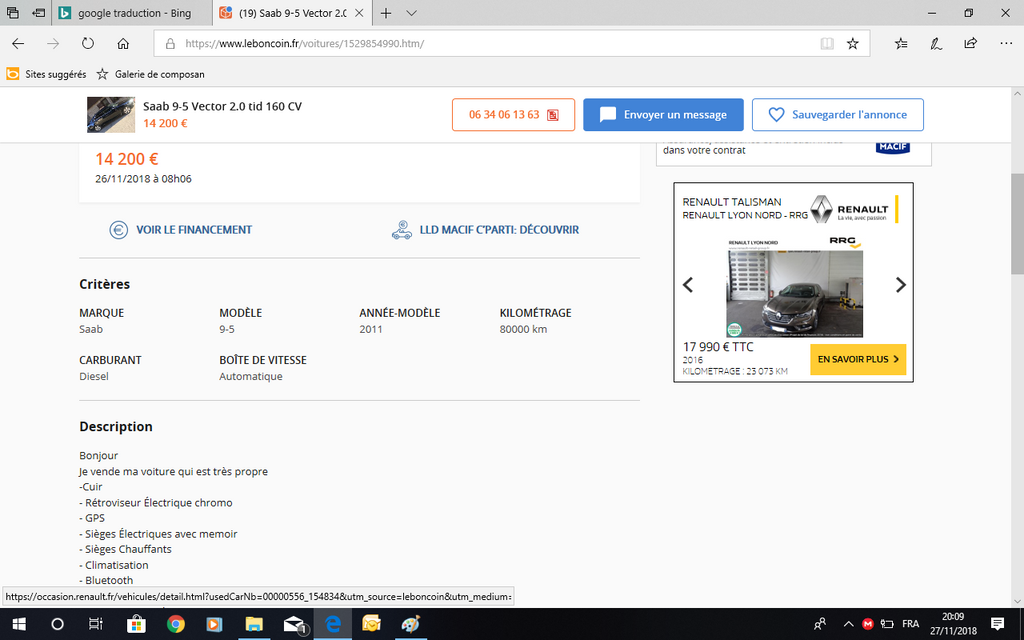Click the phone number 06 34 06 13 63 button
The image size is (1024, 640).
513,115
